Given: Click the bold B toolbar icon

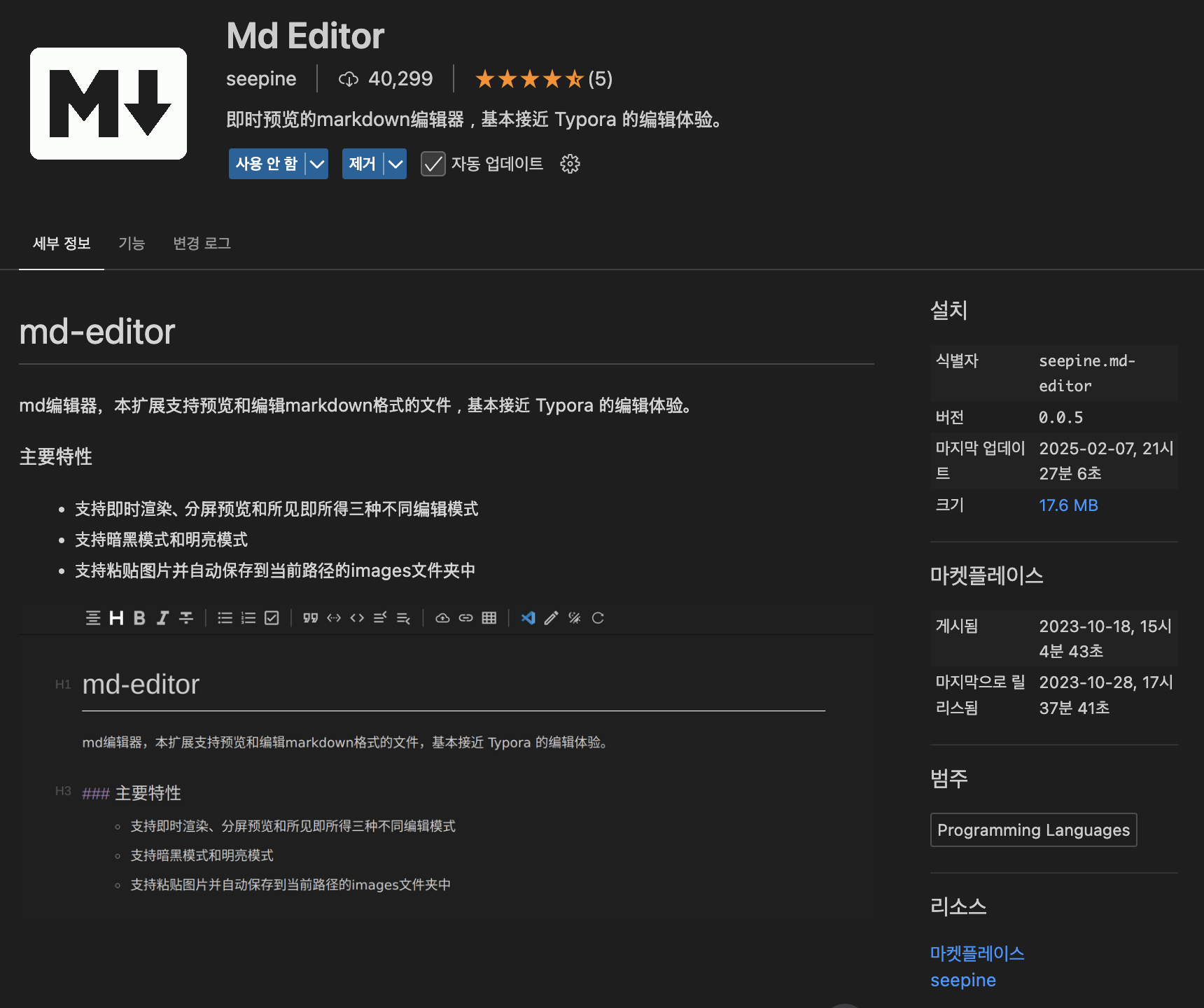Looking at the screenshot, I should pyautogui.click(x=139, y=618).
